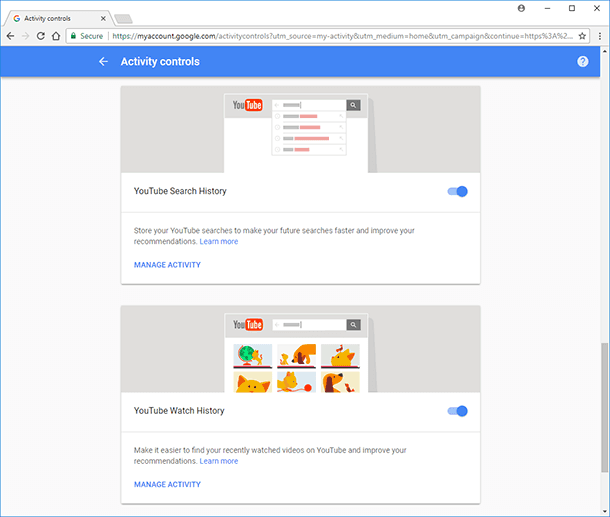Image resolution: width=610 pixels, height=517 pixels.
Task: Go back using Activity controls header arrow
Action: click(x=103, y=61)
